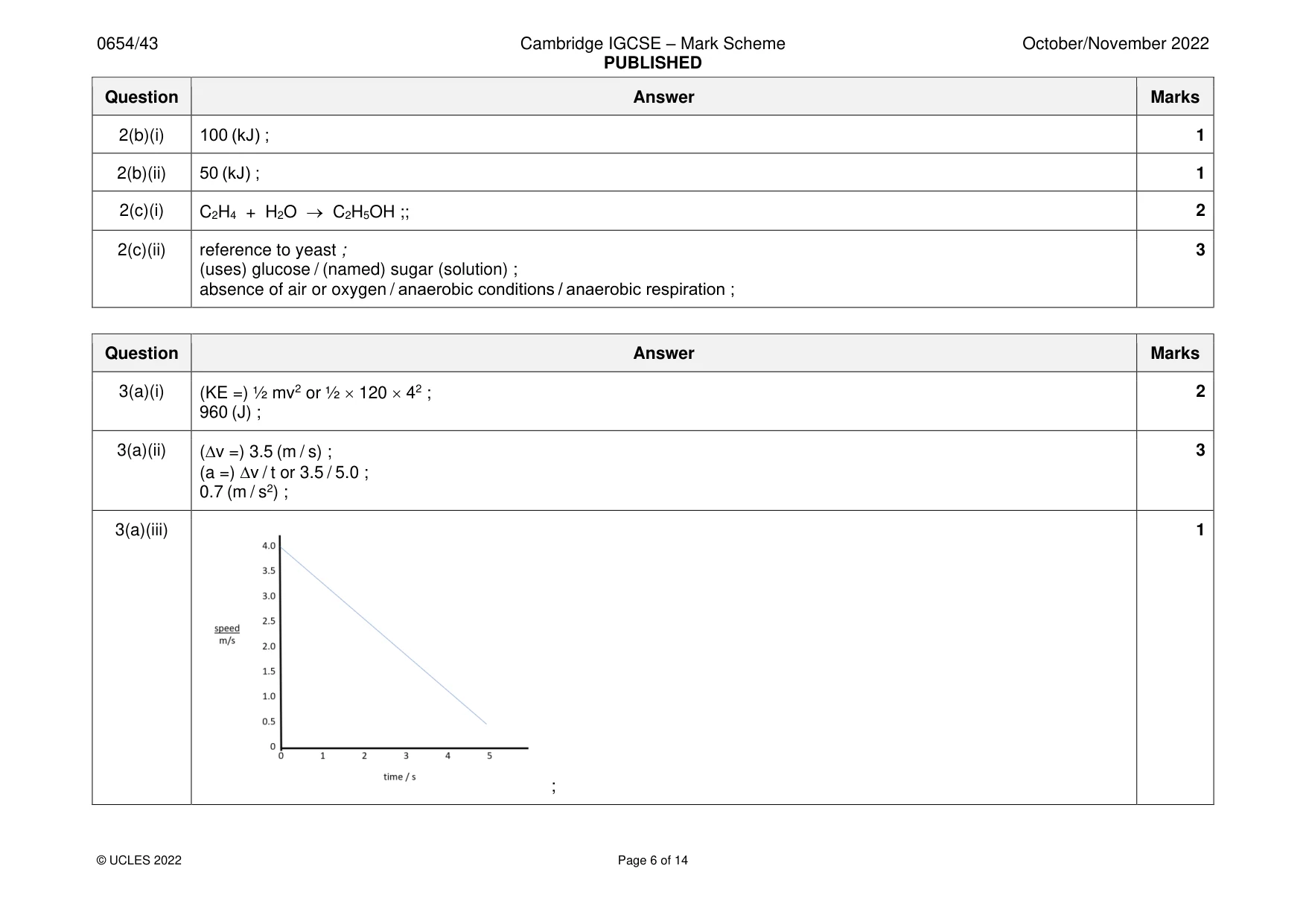1306x924 pixels.
Task: Select the answer 0.7 (m/s²)
Action: (x=243, y=492)
